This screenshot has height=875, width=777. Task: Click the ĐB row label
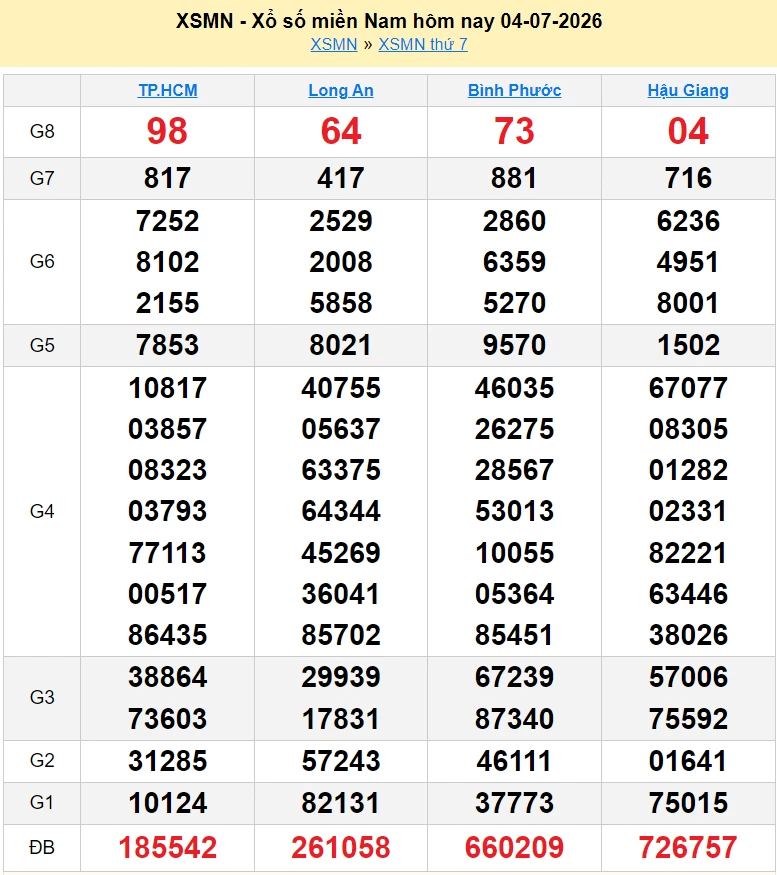click(42, 848)
